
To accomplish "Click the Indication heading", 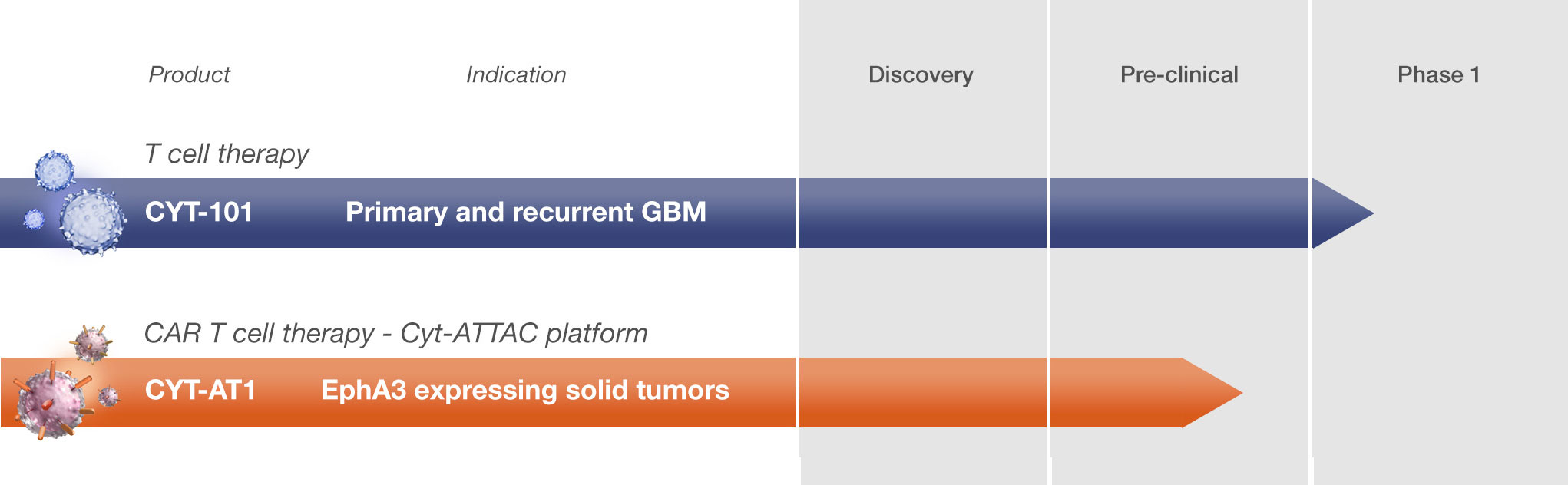I will pos(516,74).
